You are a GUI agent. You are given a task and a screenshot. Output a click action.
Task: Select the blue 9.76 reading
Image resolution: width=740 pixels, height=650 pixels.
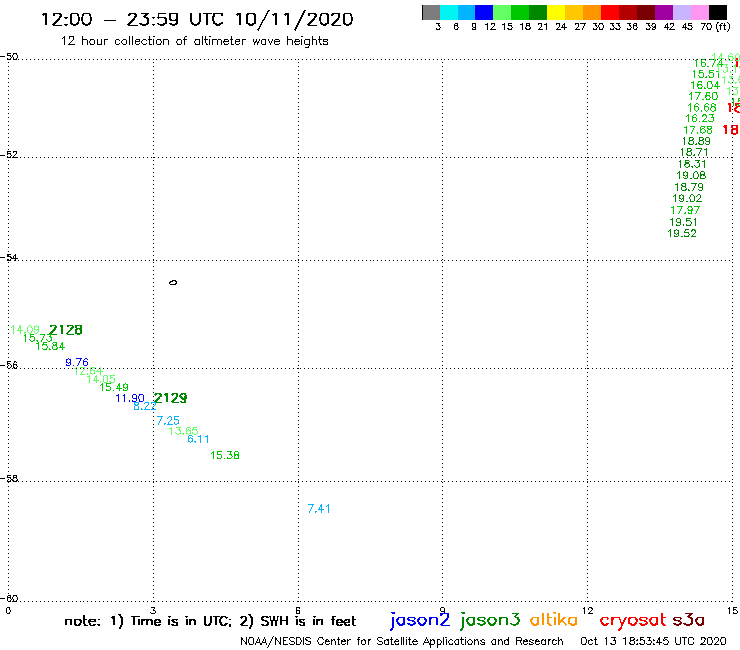tap(76, 362)
